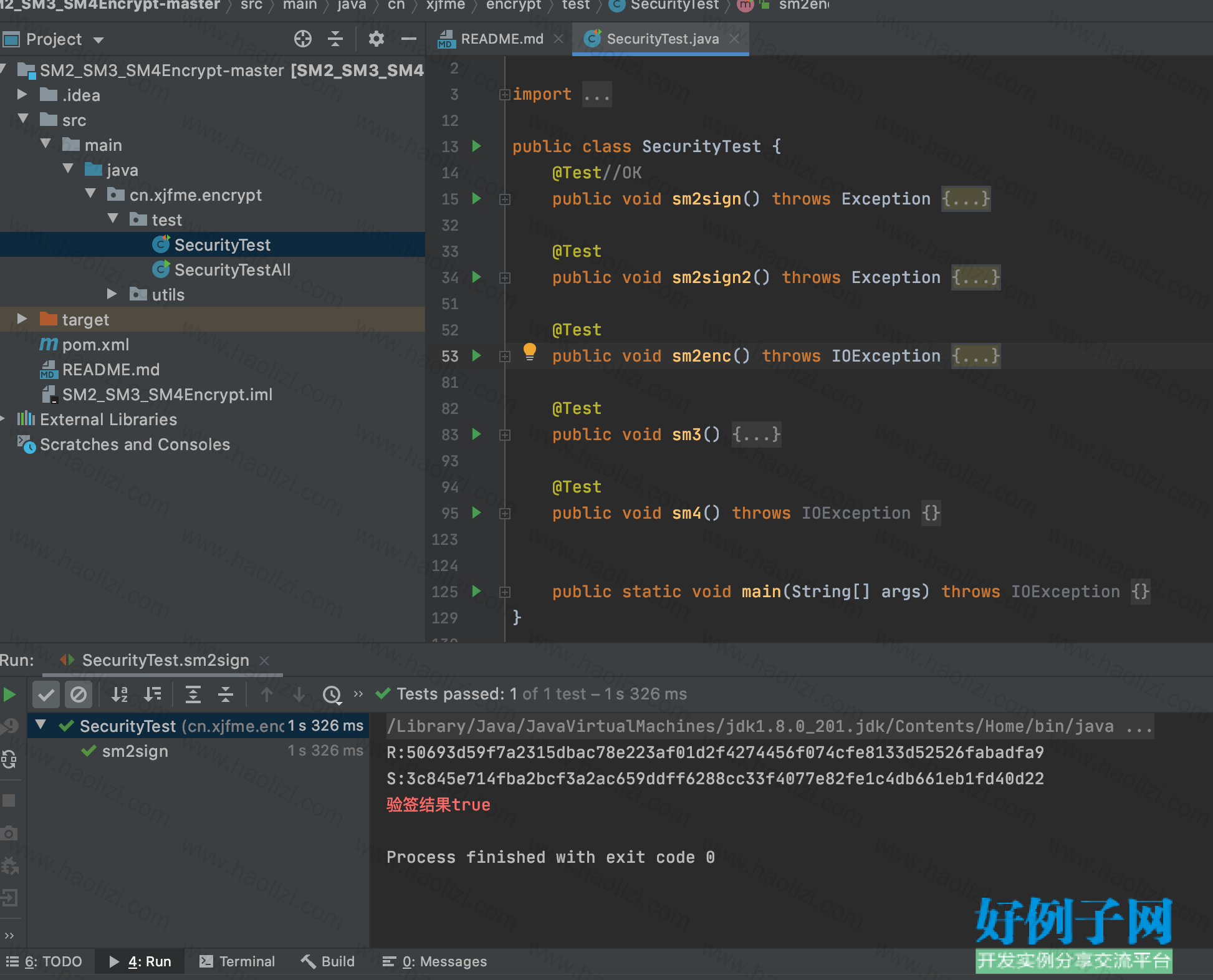
Task: Sort test results alphabetically
Action: (119, 694)
